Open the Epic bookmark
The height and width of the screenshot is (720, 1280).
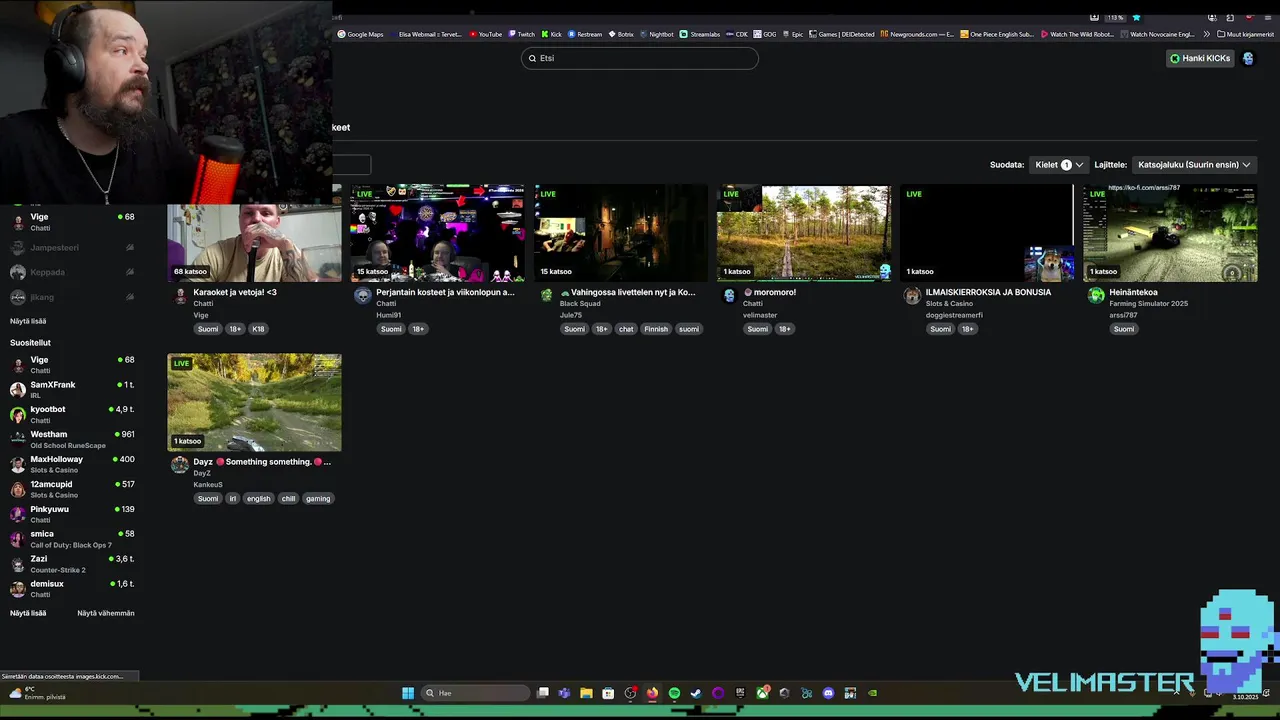click(793, 34)
